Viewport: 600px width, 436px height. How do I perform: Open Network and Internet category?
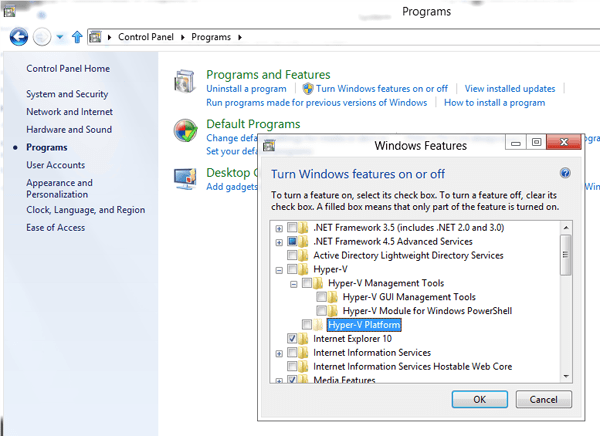point(69,112)
